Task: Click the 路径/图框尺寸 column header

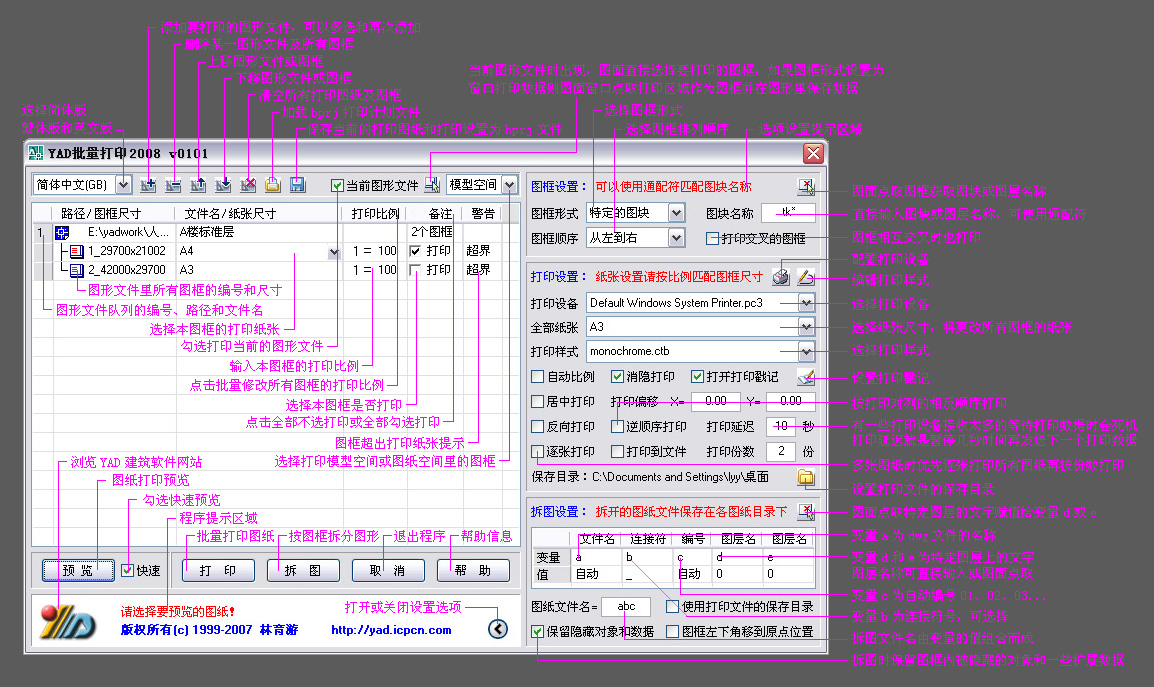Action: click(x=113, y=214)
